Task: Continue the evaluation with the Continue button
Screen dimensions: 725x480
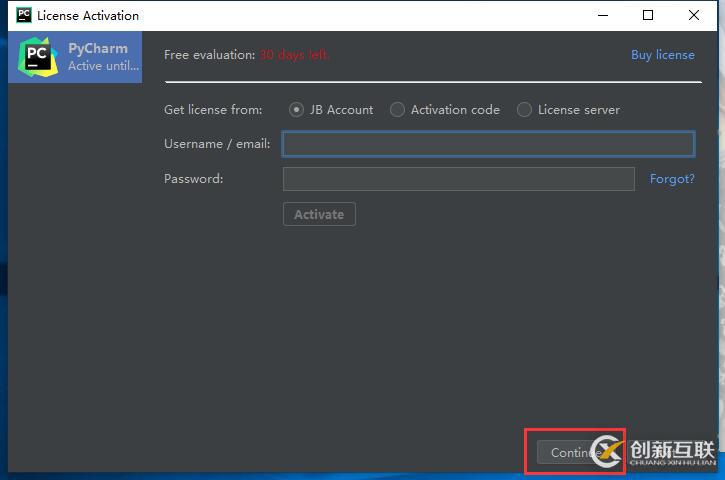Action: (576, 452)
